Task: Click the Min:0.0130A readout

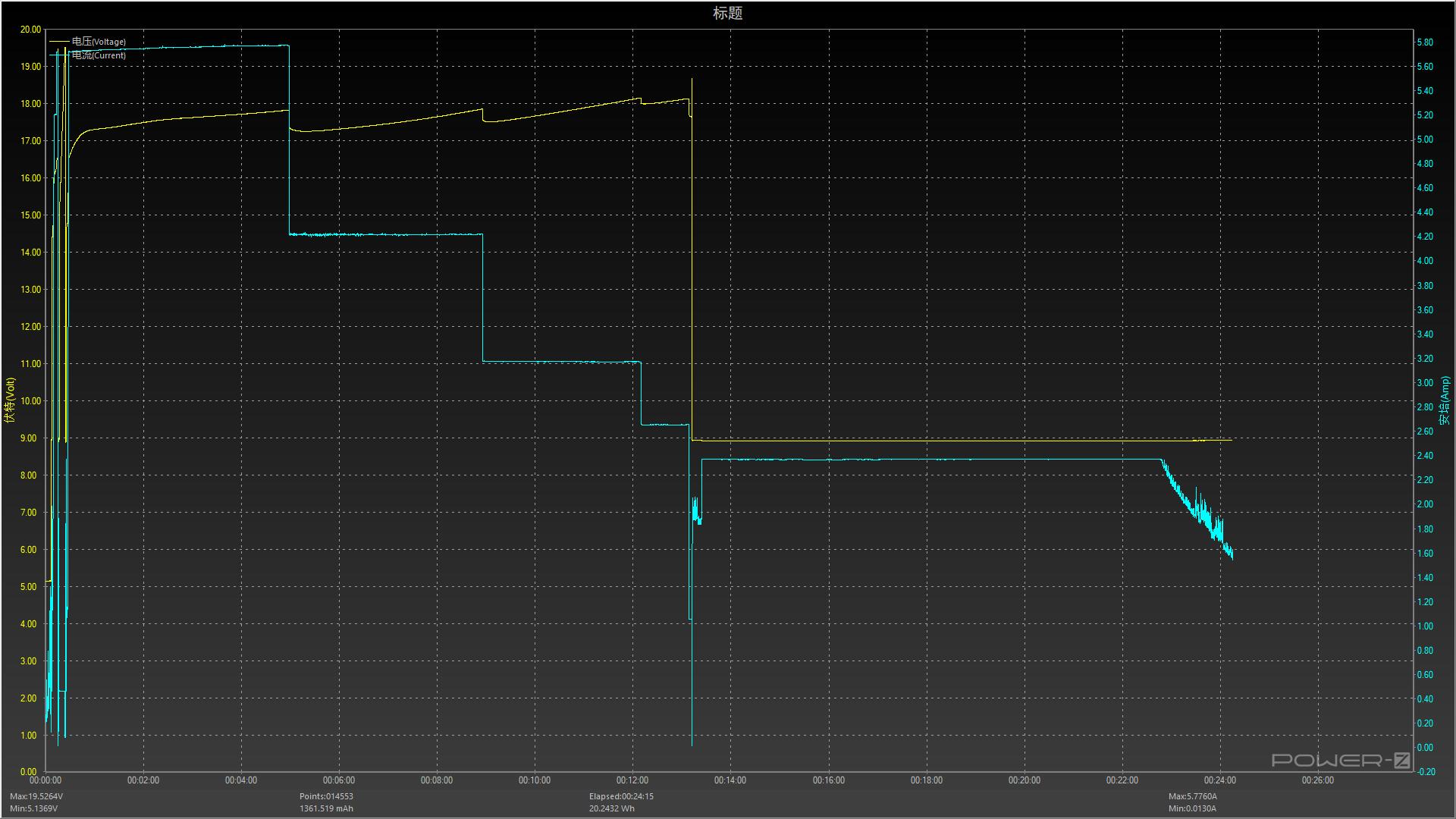Action: tap(1192, 808)
